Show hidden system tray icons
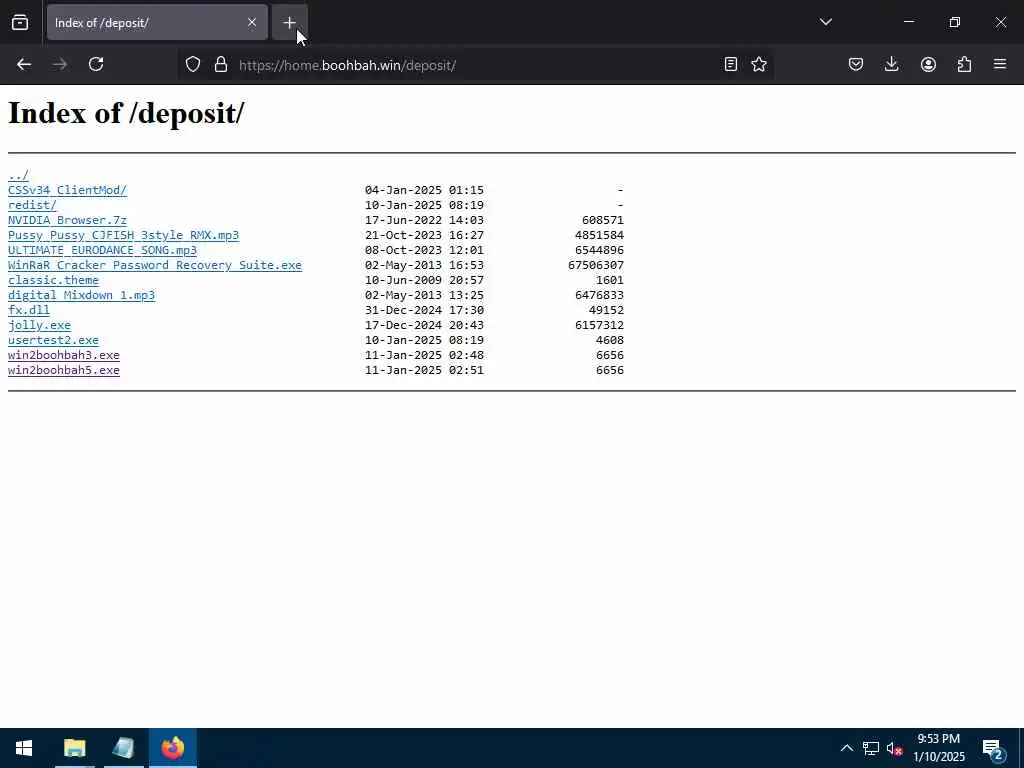1024x768 pixels. tap(846, 748)
